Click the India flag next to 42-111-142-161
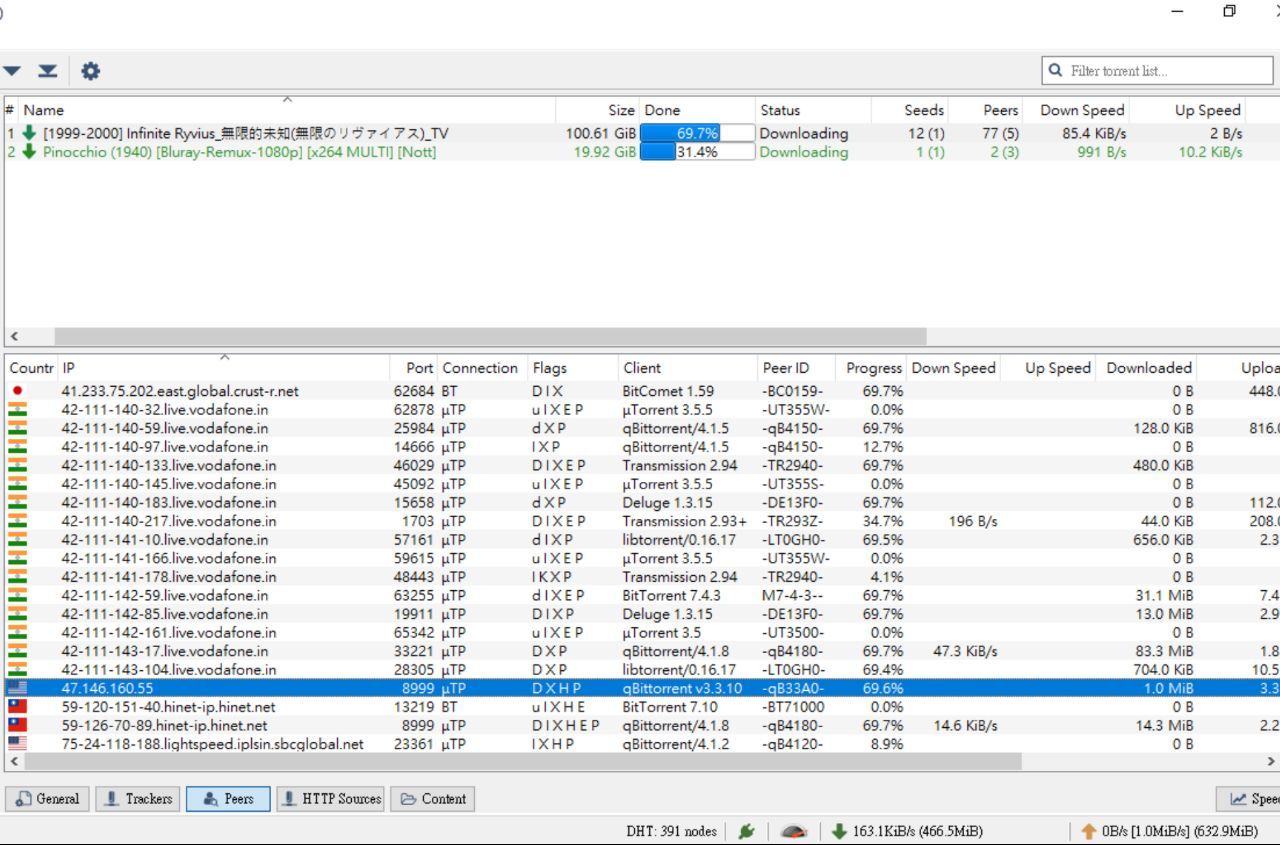Screen dimensions: 1280x845 [18, 632]
